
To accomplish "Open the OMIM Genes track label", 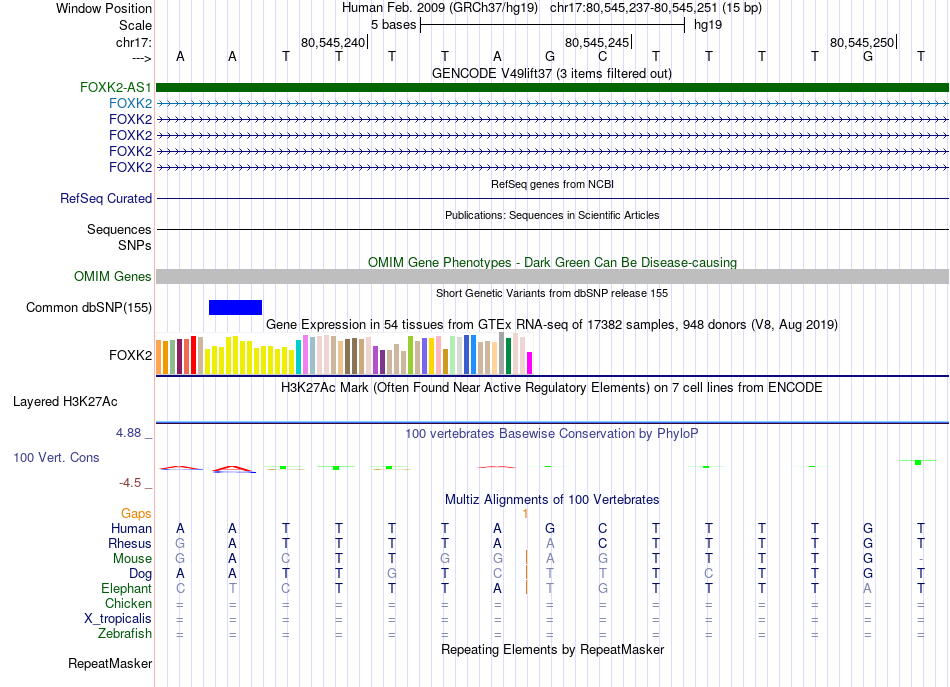I will pyautogui.click(x=112, y=276).
